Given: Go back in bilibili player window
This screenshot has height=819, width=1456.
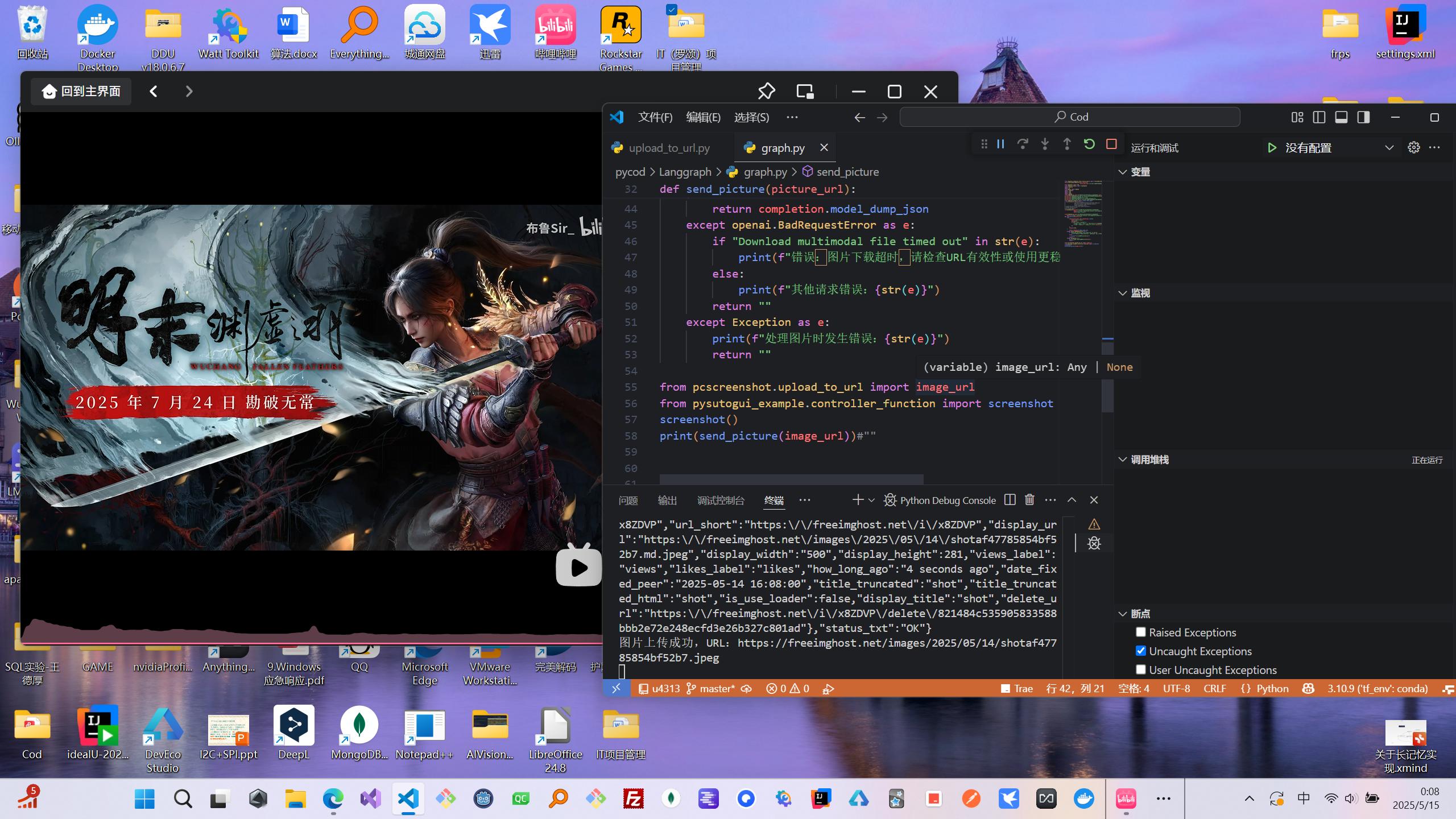Looking at the screenshot, I should click(x=154, y=92).
